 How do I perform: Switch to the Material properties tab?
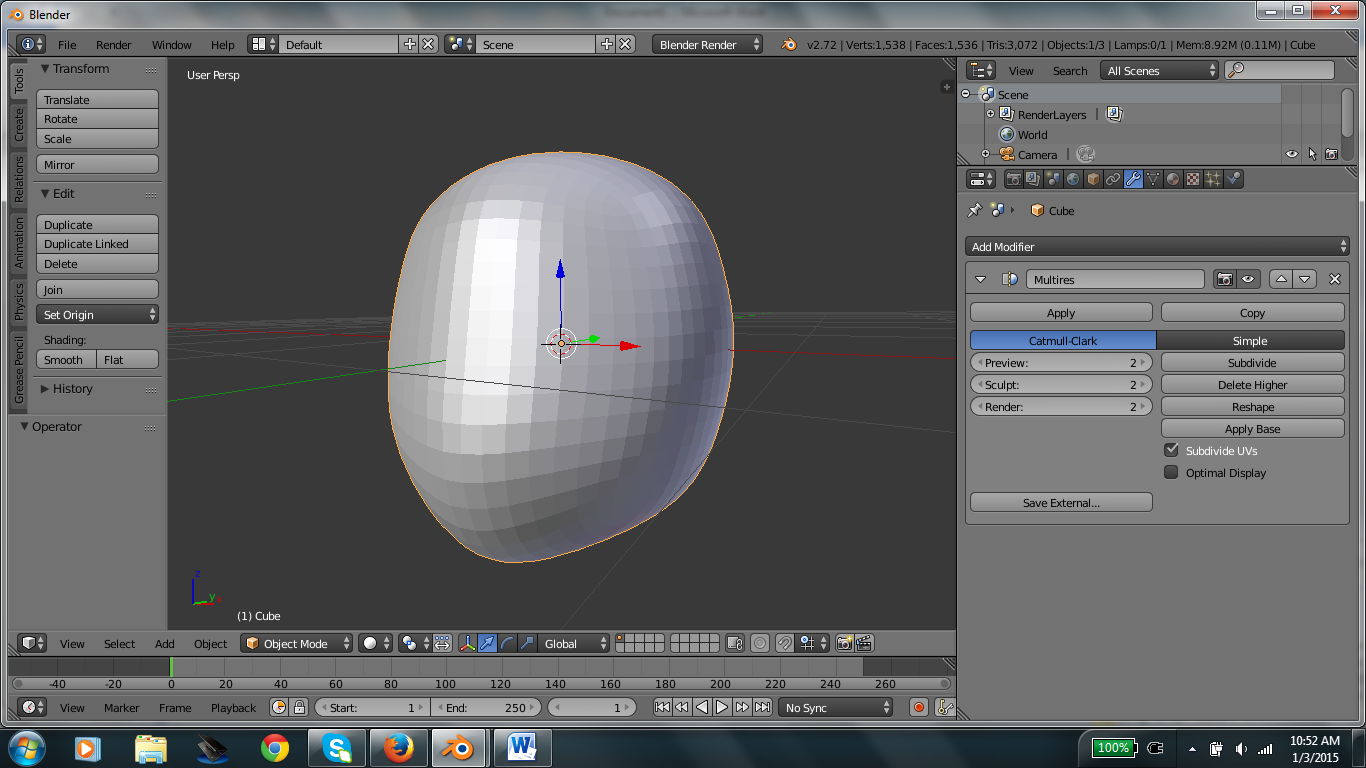[x=1172, y=178]
